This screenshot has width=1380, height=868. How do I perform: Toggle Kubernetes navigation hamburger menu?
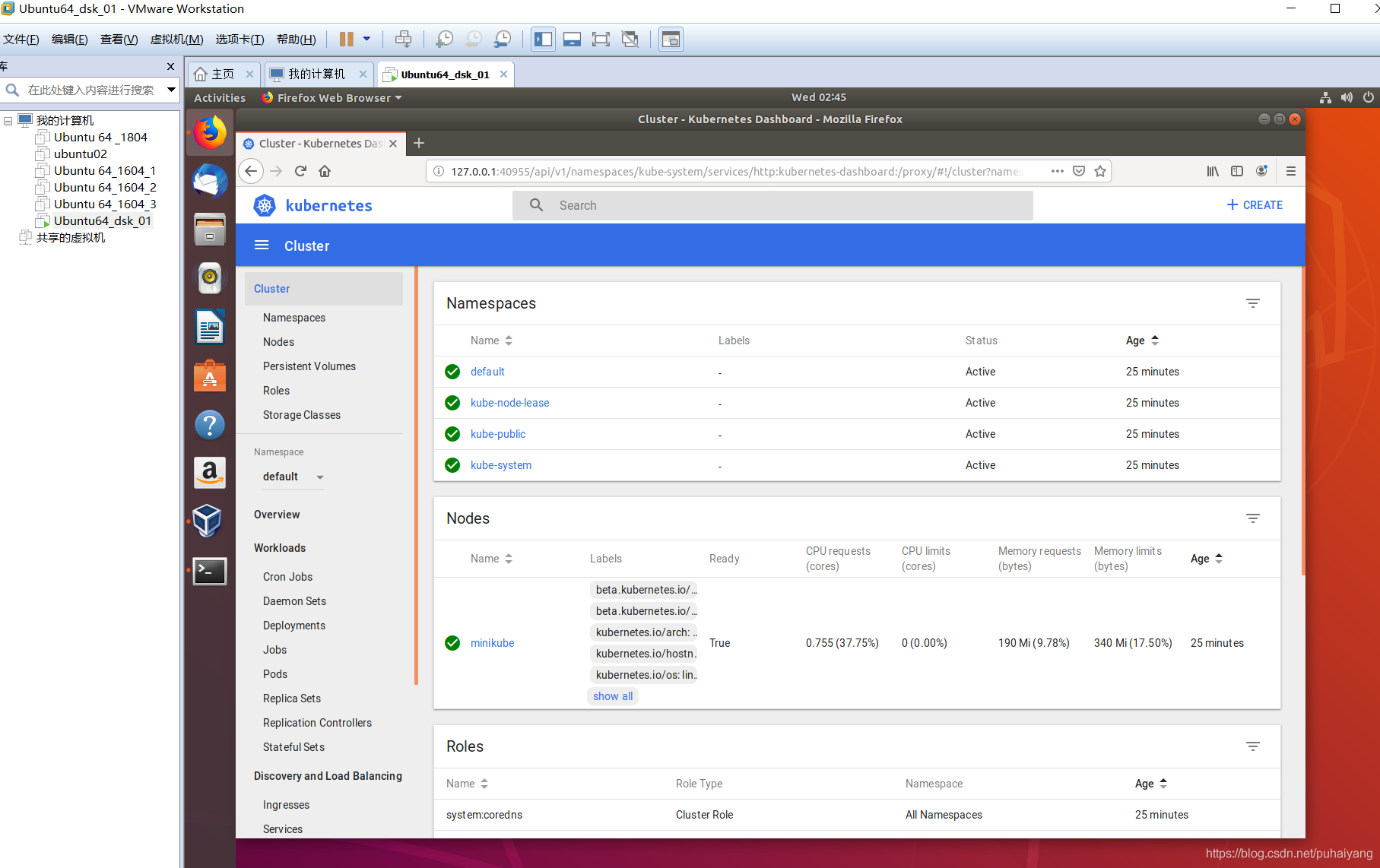point(262,245)
